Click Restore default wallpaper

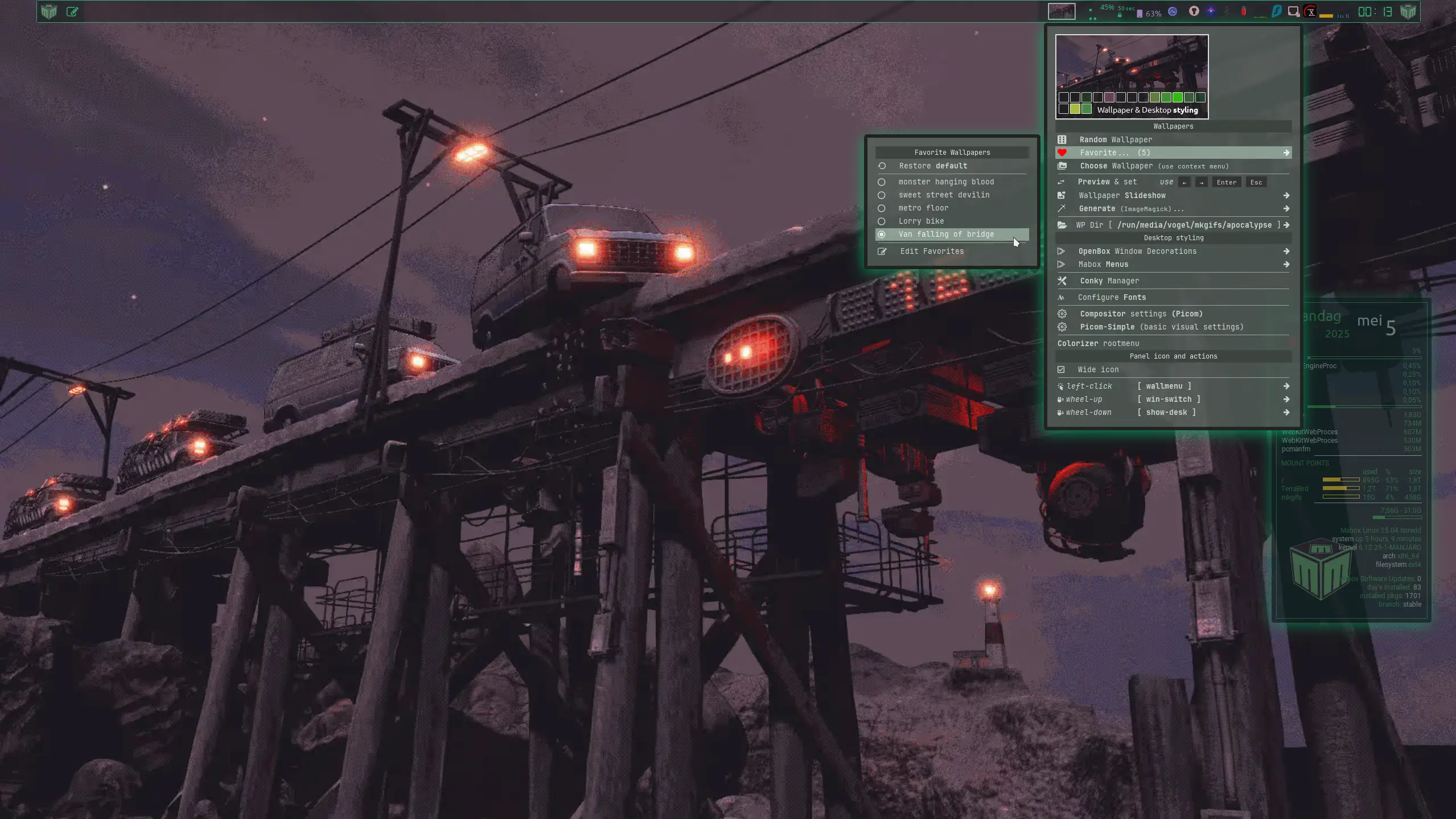[x=932, y=166]
